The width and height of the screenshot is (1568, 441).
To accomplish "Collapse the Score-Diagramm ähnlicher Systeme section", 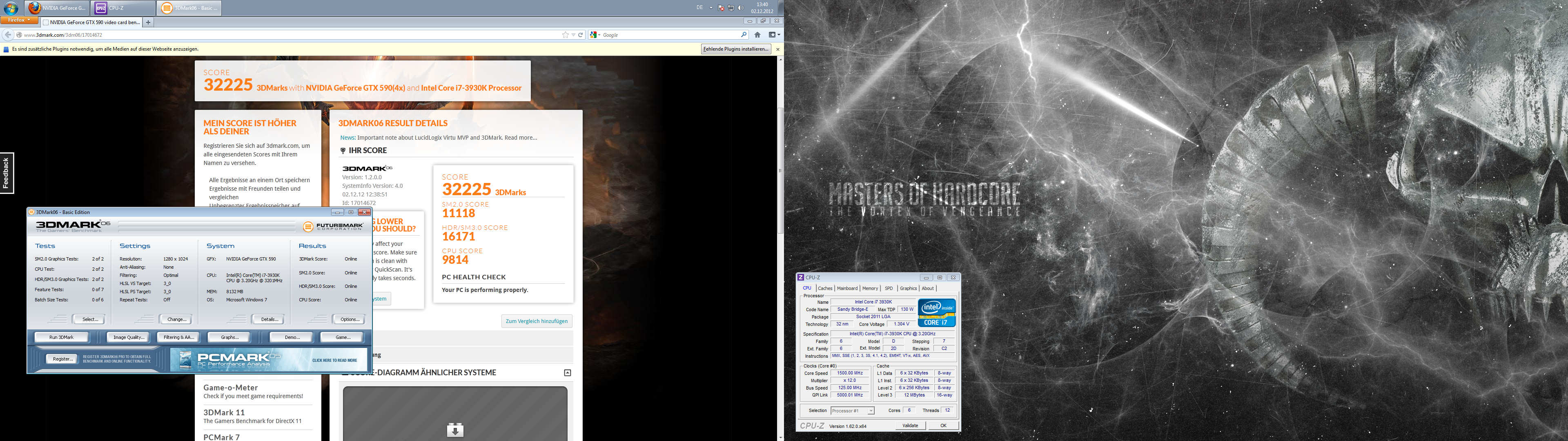I will pos(567,373).
